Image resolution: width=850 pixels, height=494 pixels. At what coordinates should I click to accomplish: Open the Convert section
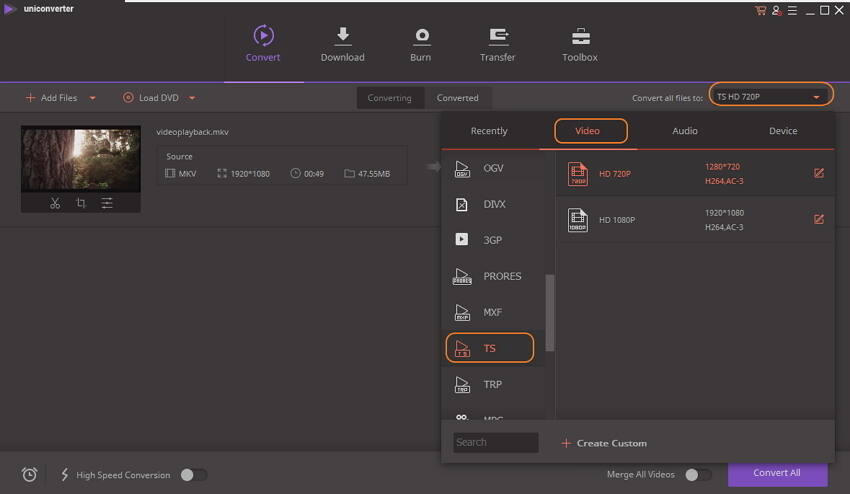click(263, 44)
